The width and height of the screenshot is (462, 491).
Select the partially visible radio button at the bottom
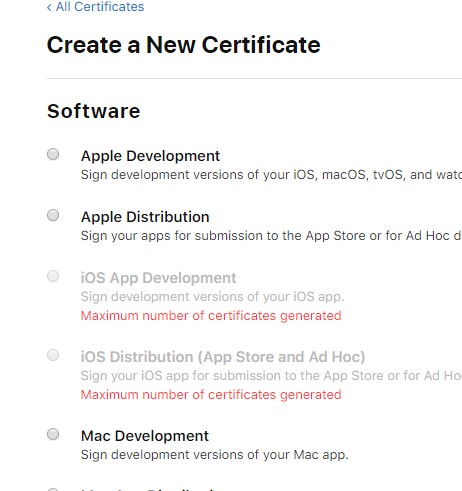coord(53,489)
